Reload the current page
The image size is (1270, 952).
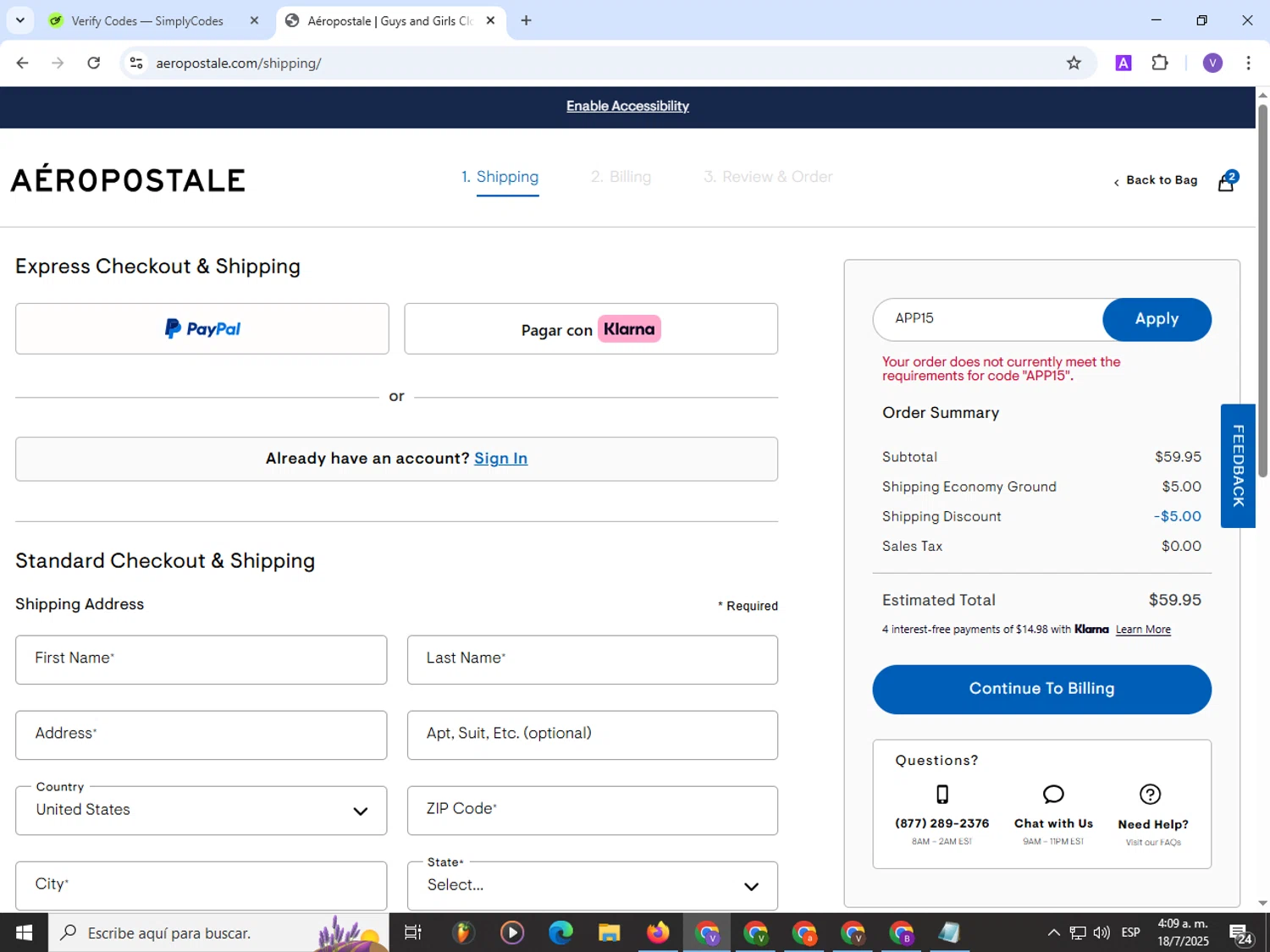[x=94, y=63]
